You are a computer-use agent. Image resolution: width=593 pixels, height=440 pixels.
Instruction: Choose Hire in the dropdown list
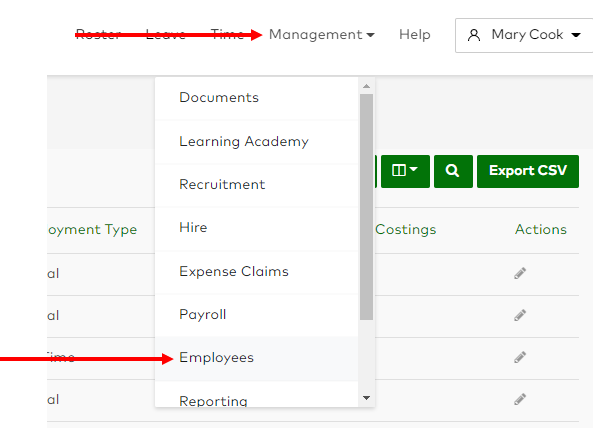256,228
